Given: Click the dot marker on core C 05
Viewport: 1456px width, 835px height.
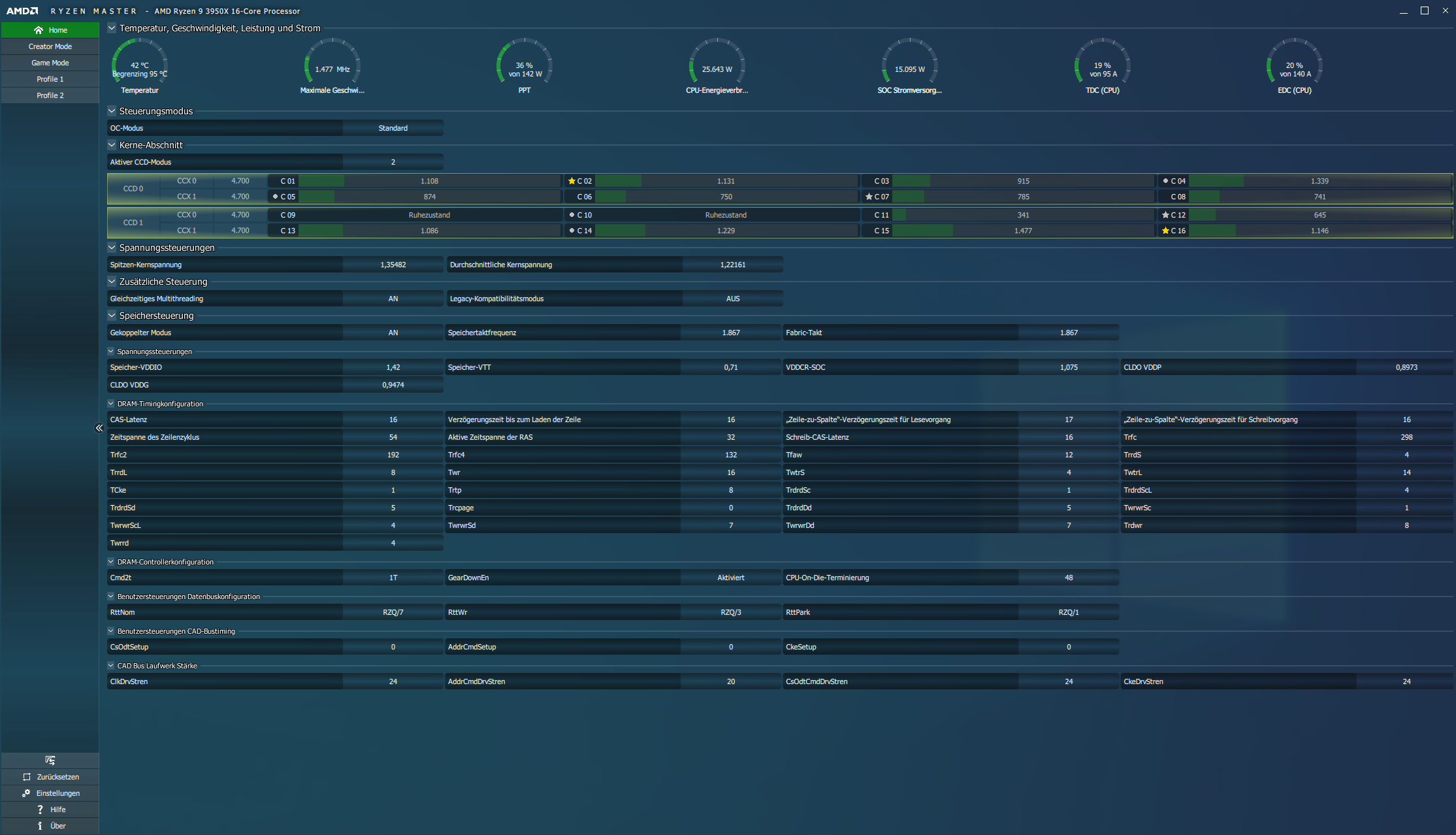Looking at the screenshot, I should point(275,197).
